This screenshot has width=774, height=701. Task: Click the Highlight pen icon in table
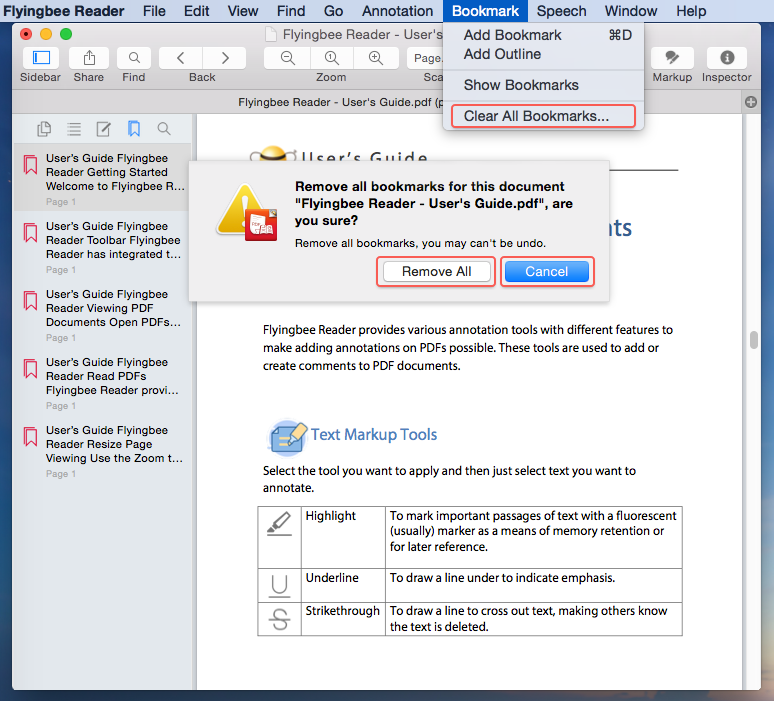click(279, 524)
